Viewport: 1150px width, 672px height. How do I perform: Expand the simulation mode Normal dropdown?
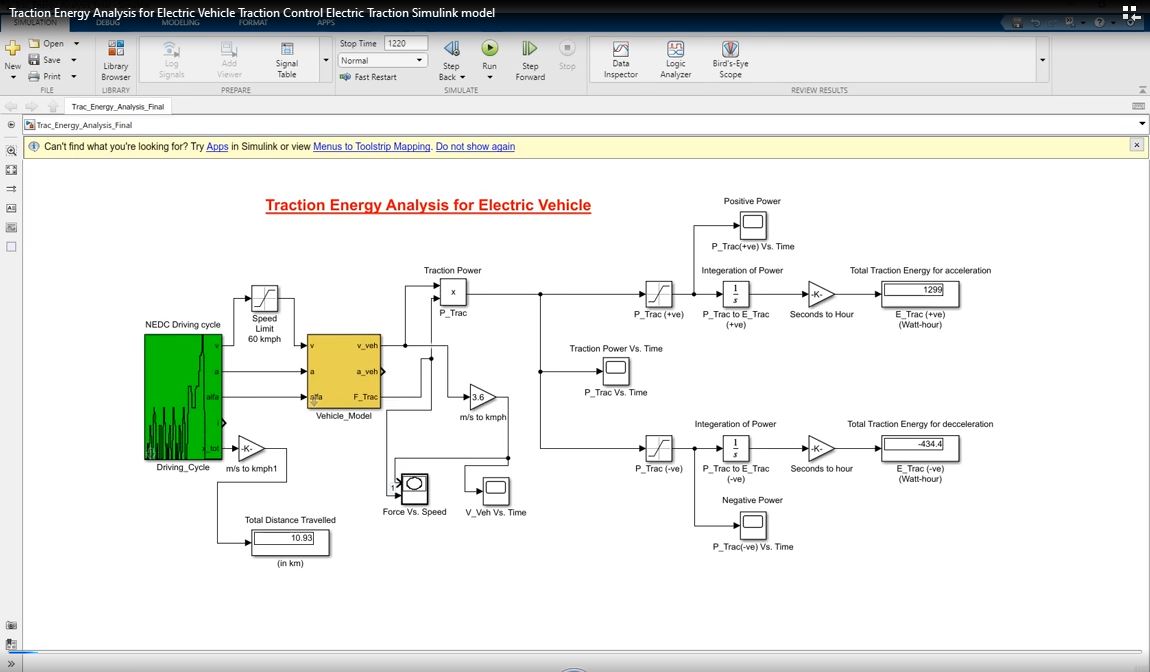click(x=420, y=61)
